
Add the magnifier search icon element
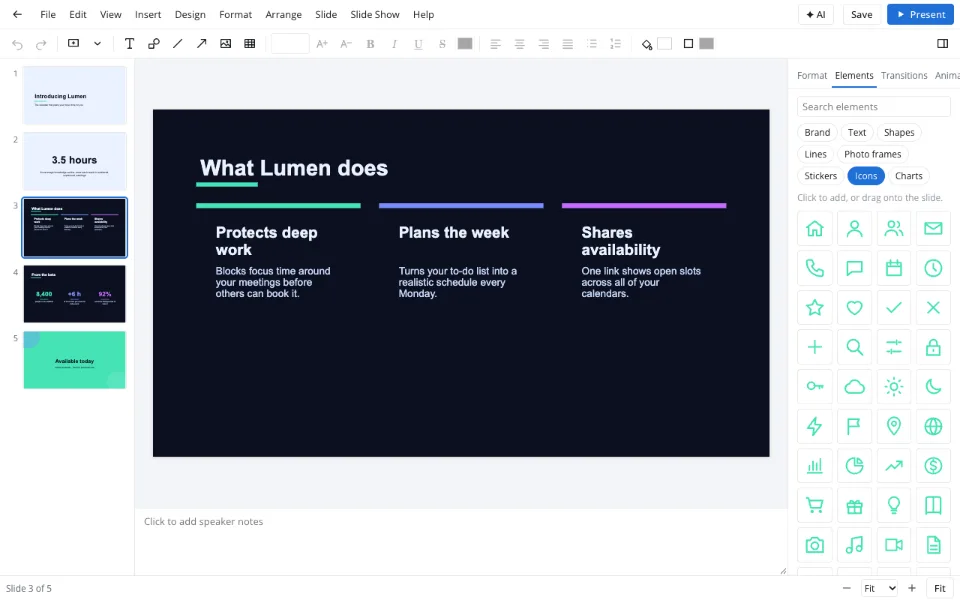854,347
